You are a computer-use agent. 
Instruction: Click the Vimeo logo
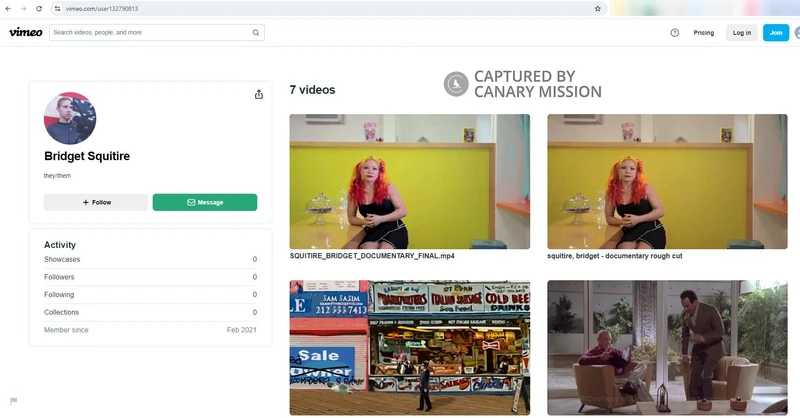25,32
